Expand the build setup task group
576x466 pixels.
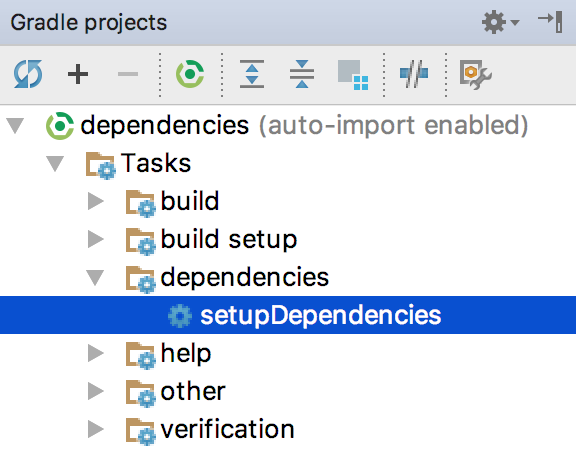96,239
